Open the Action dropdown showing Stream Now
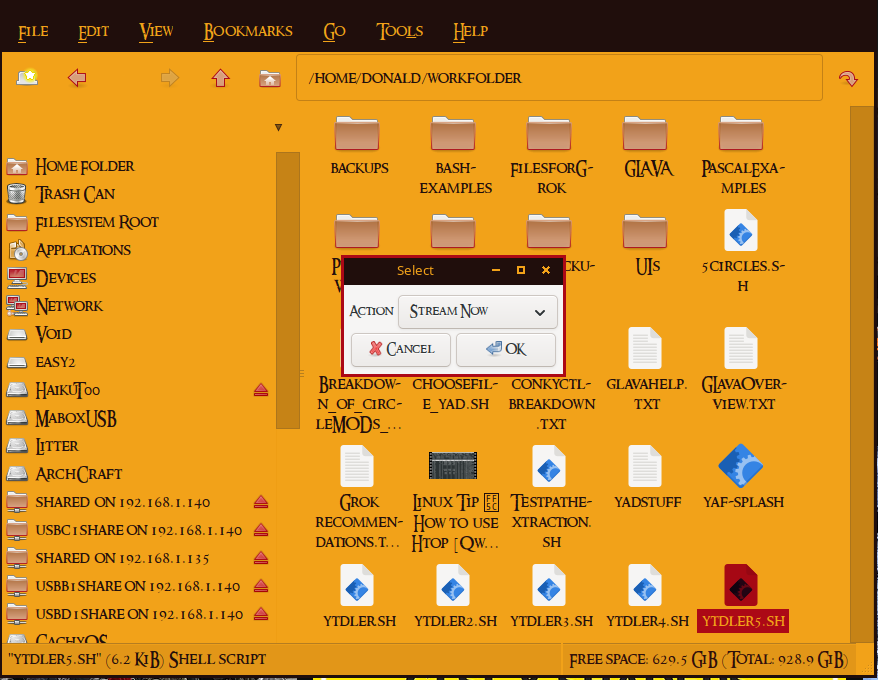878x680 pixels. coord(478,312)
